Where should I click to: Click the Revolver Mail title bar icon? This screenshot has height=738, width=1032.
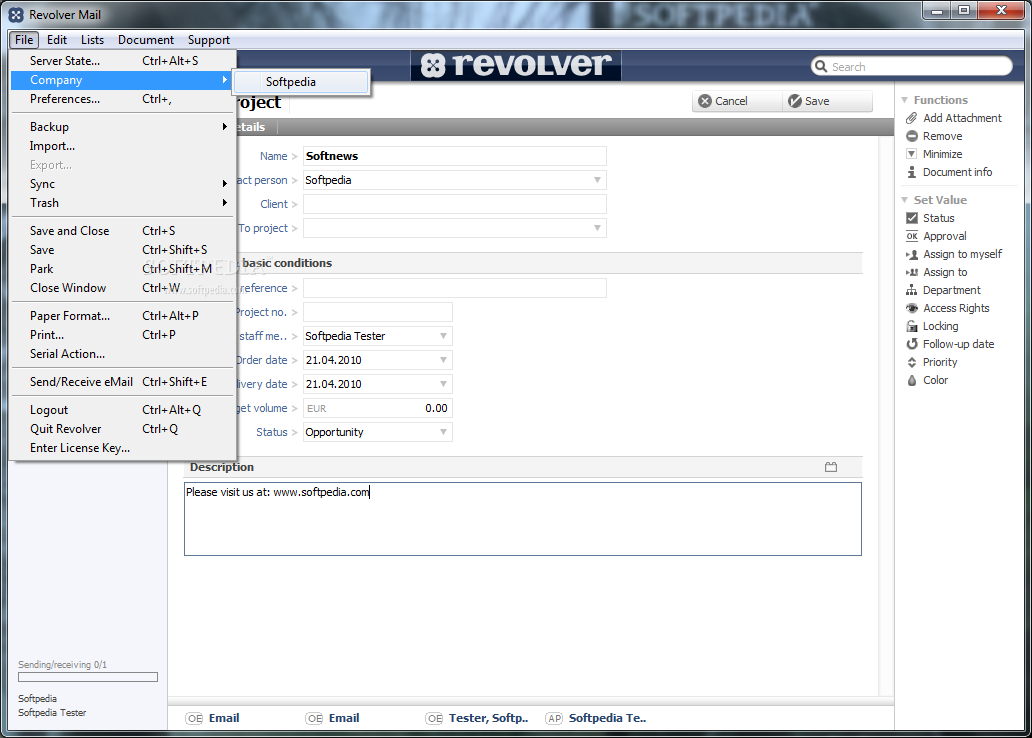pyautogui.click(x=16, y=14)
